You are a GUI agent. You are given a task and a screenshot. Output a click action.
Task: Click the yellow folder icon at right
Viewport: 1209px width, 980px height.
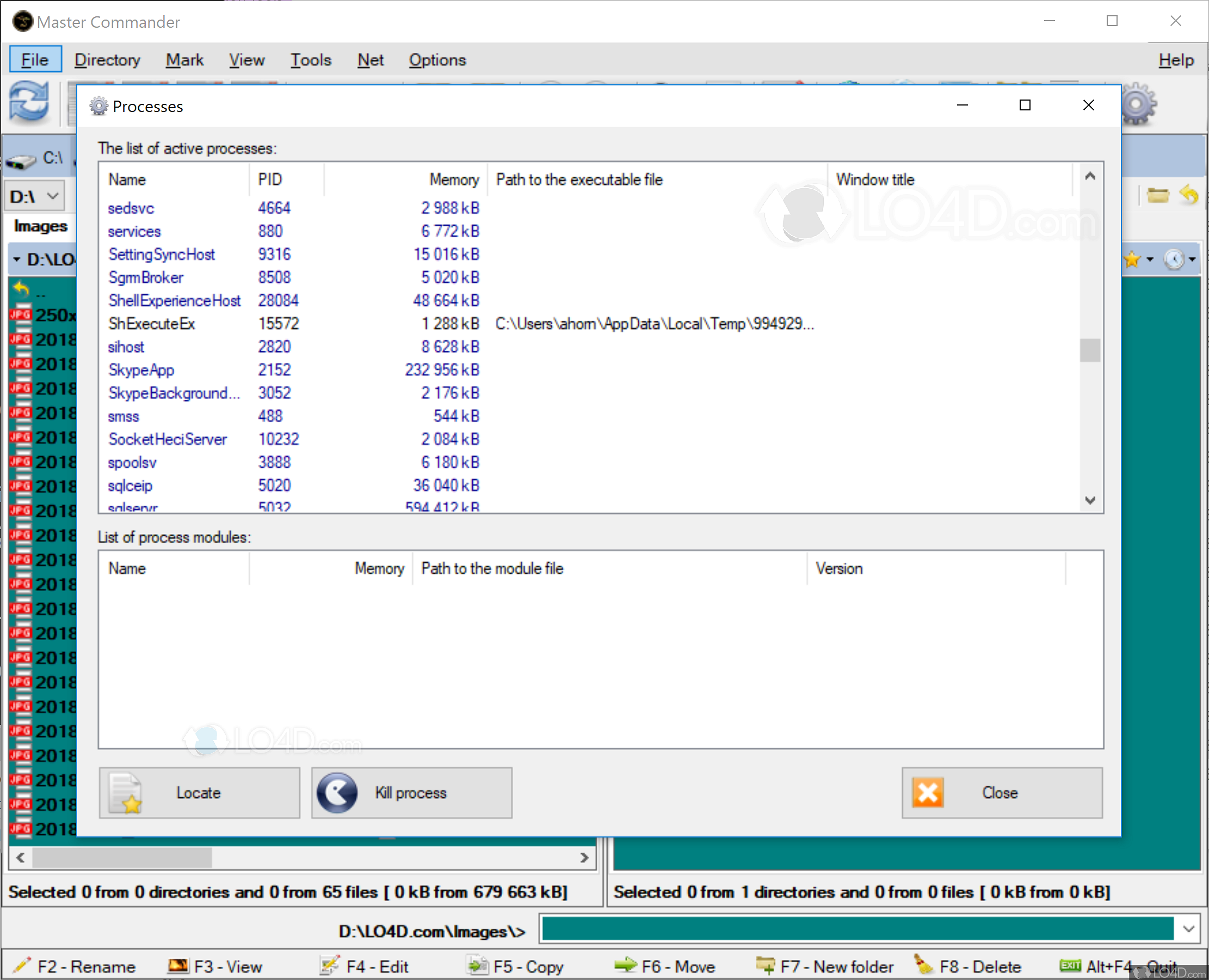point(1157,195)
